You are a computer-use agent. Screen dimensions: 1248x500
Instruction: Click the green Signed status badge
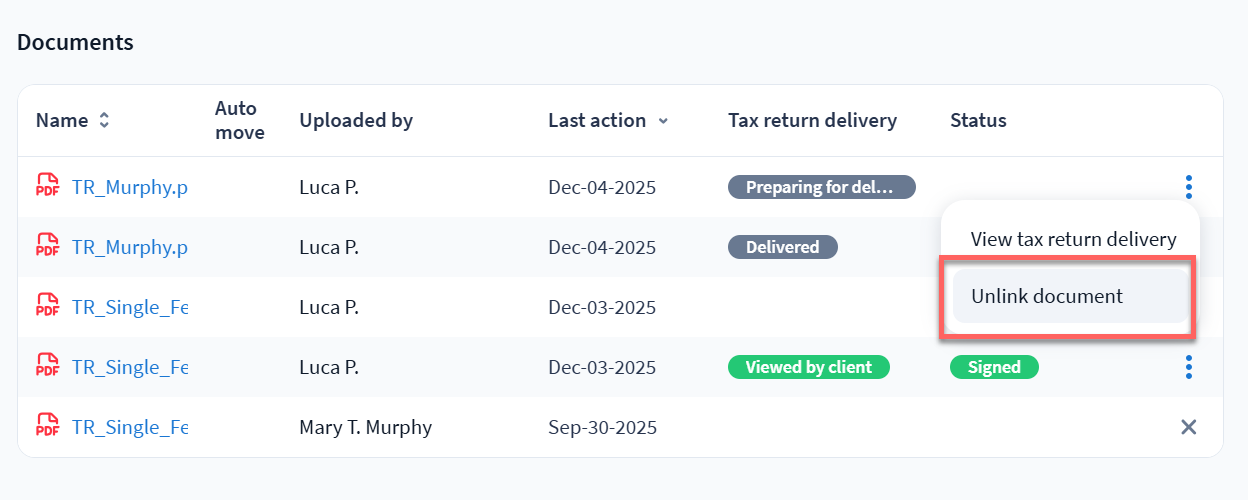[994, 367]
